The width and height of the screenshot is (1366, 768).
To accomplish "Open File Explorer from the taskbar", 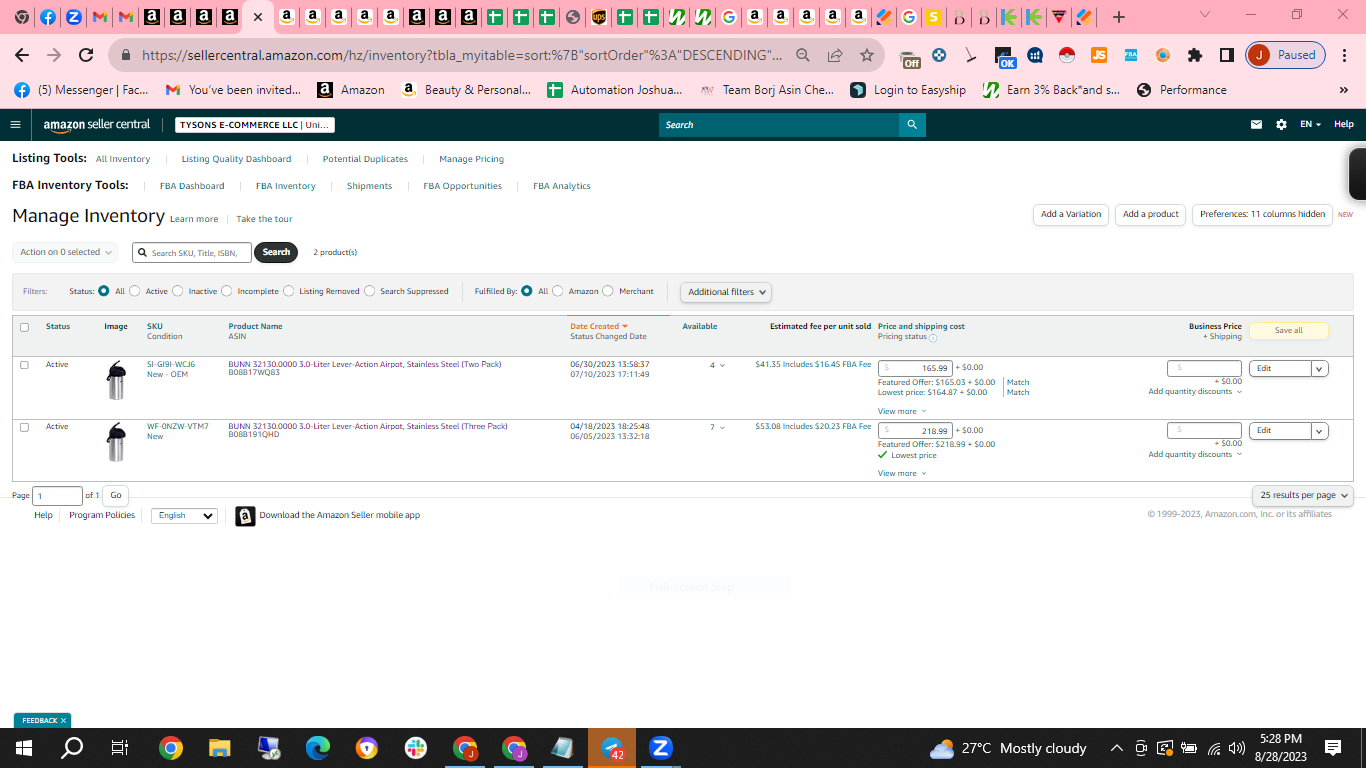I will click(x=220, y=748).
